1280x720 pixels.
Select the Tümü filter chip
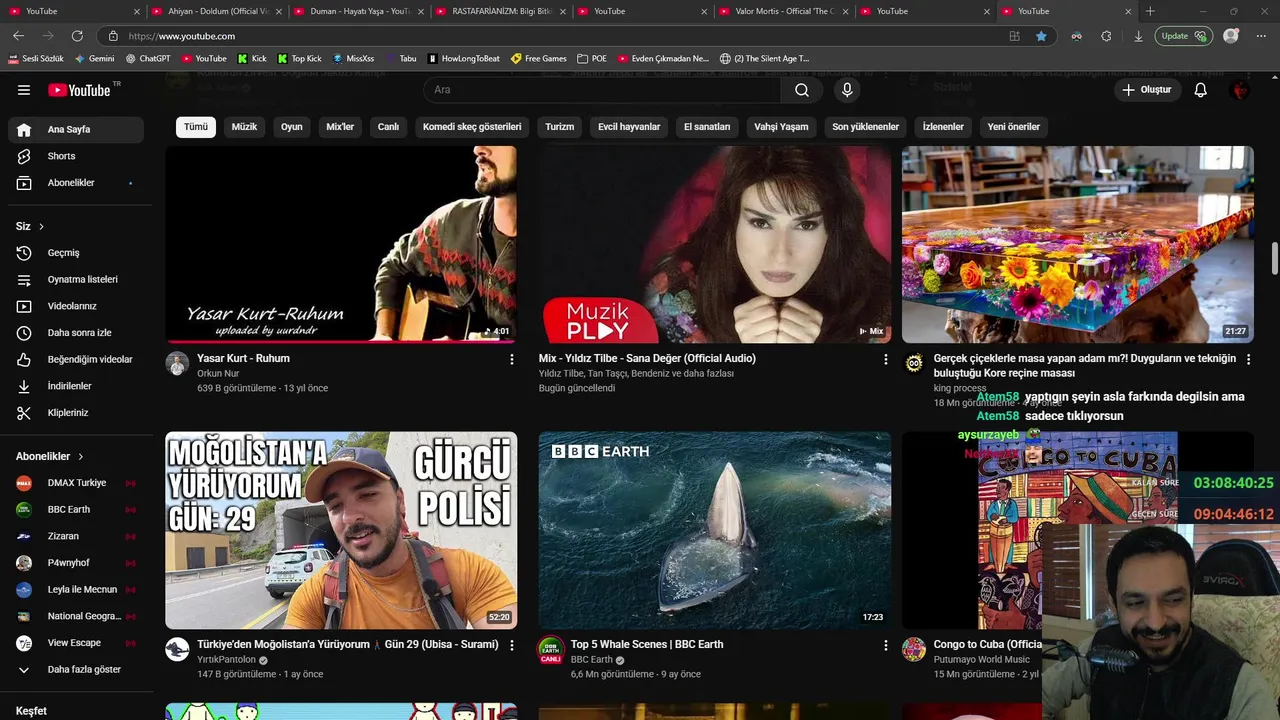pyautogui.click(x=196, y=127)
